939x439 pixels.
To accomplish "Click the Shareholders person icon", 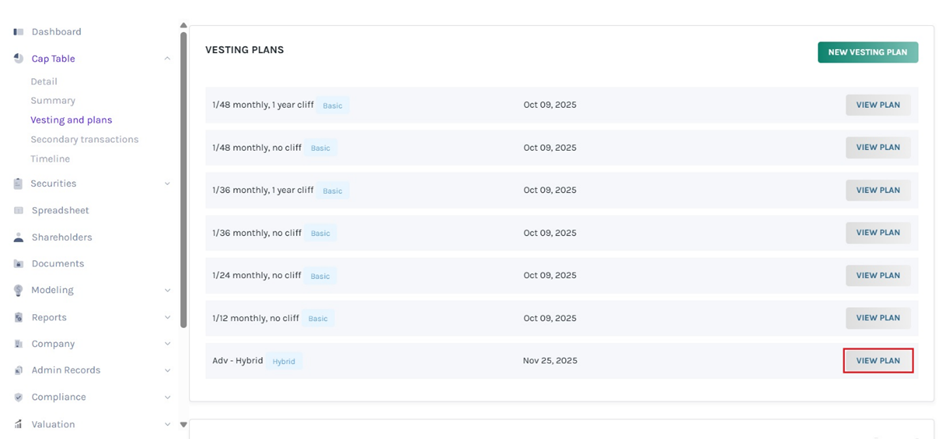I will tap(18, 238).
